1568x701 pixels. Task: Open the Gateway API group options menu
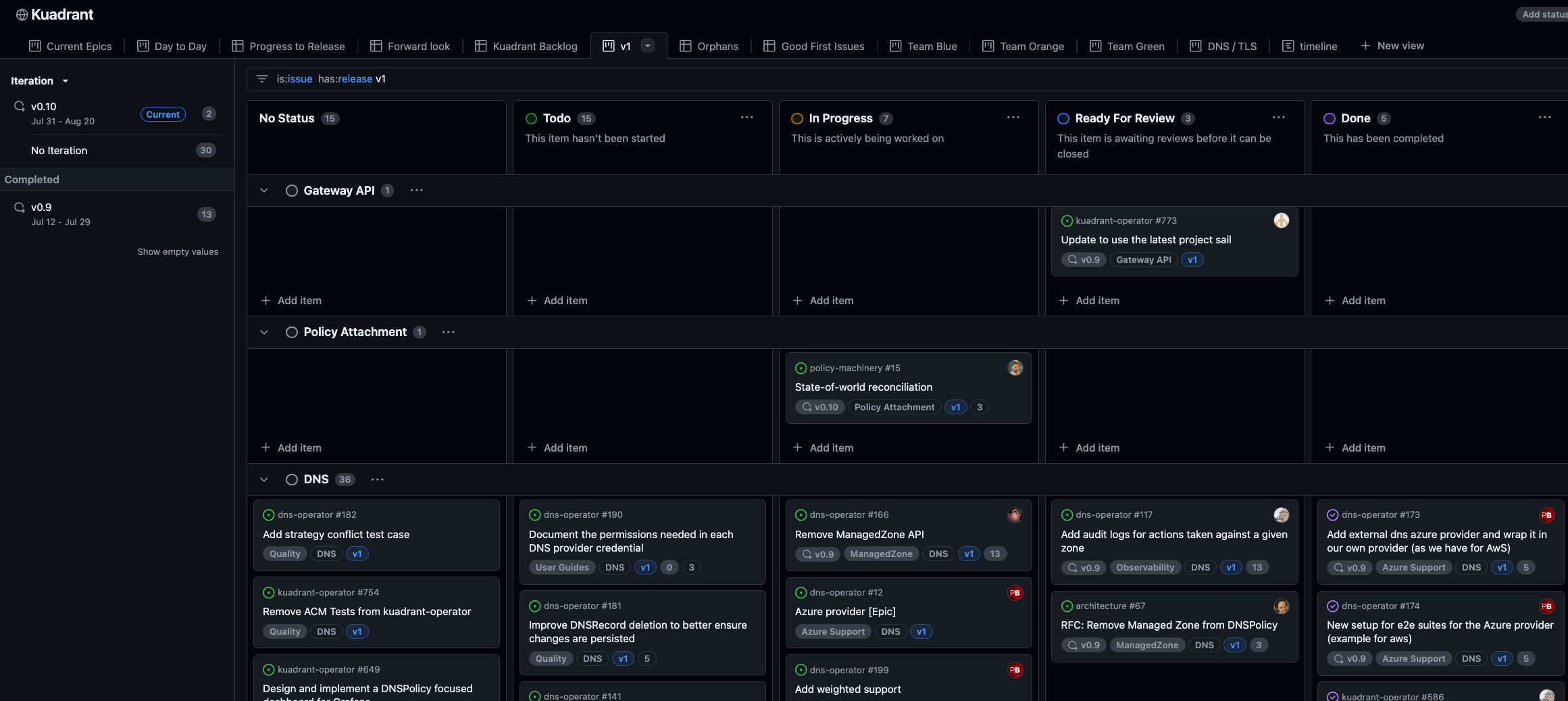[x=417, y=191]
